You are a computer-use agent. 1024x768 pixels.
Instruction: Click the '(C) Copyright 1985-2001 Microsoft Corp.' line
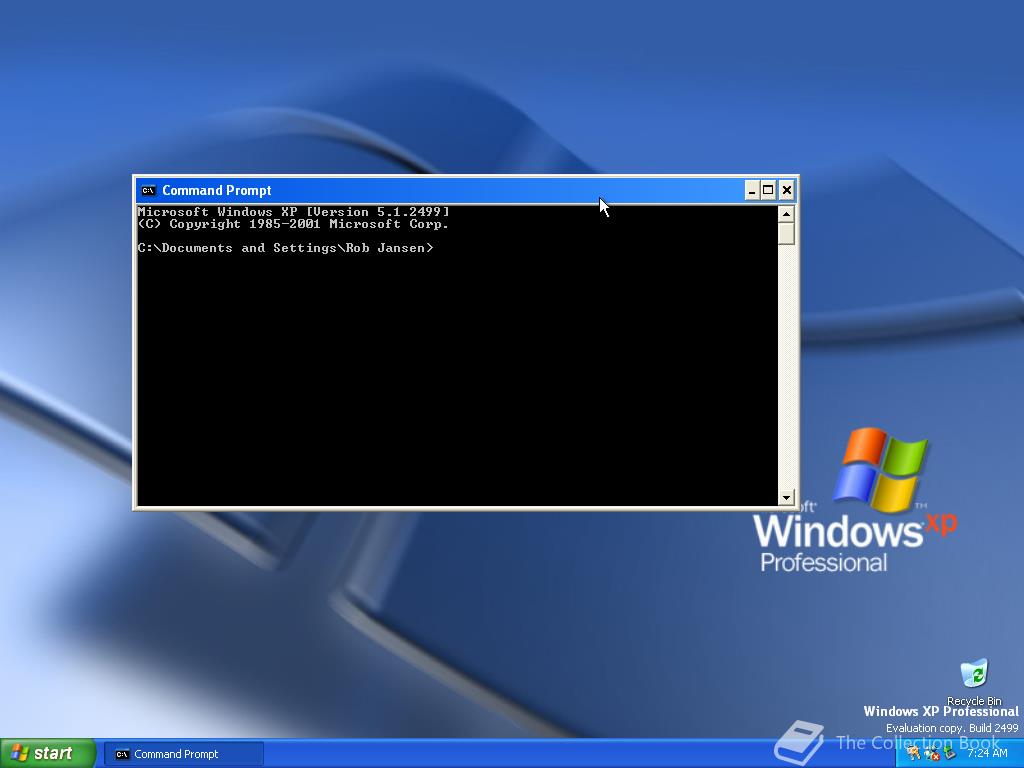293,224
